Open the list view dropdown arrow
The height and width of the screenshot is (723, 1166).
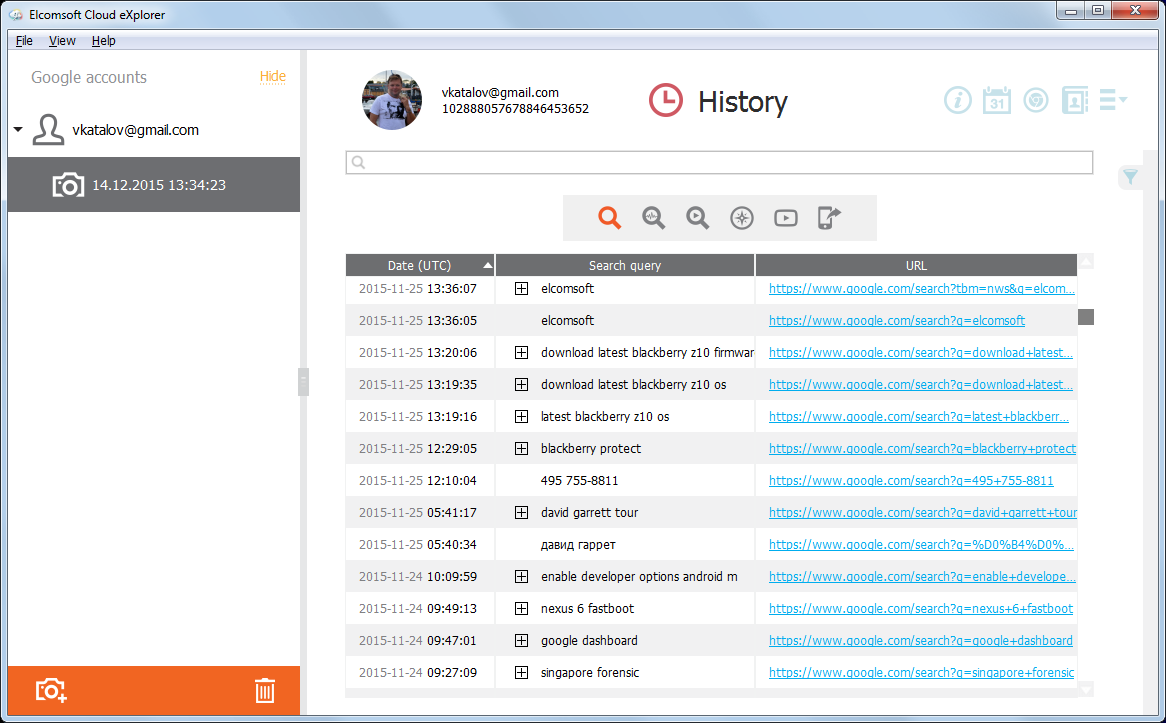click(1112, 100)
